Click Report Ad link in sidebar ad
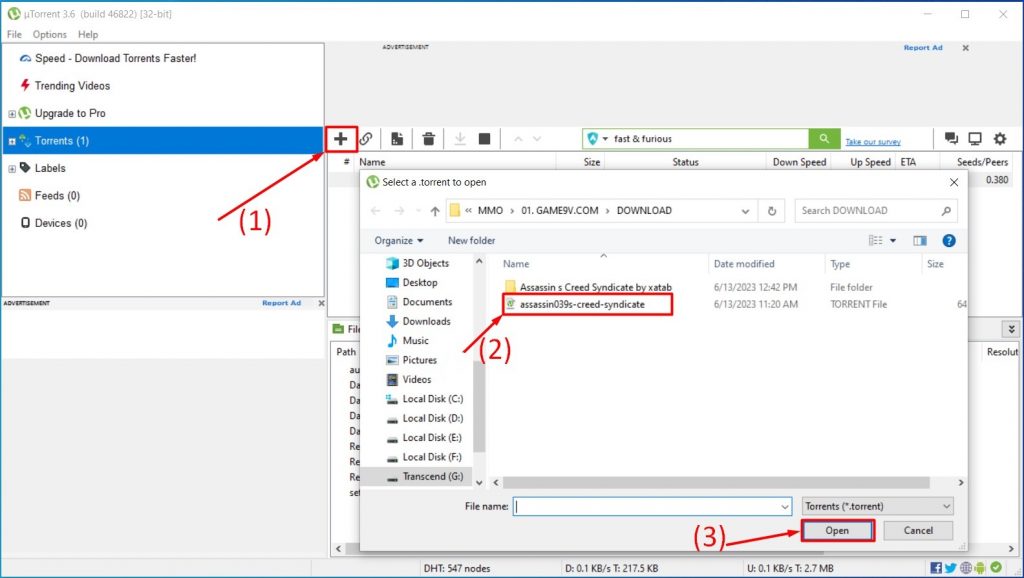Image resolution: width=1024 pixels, height=578 pixels. 281,303
